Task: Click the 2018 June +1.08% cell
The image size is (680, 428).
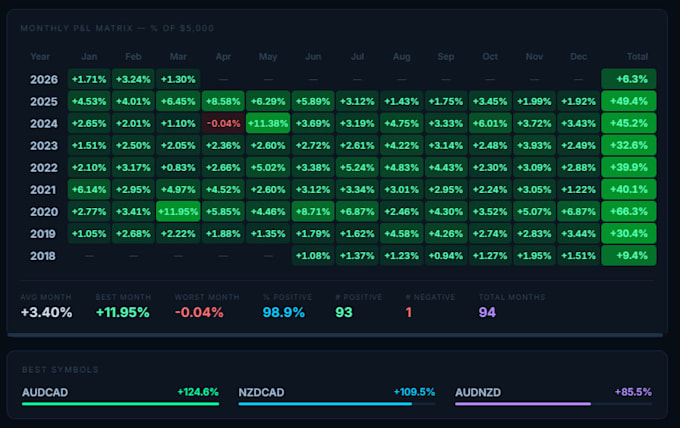Action: [x=313, y=256]
